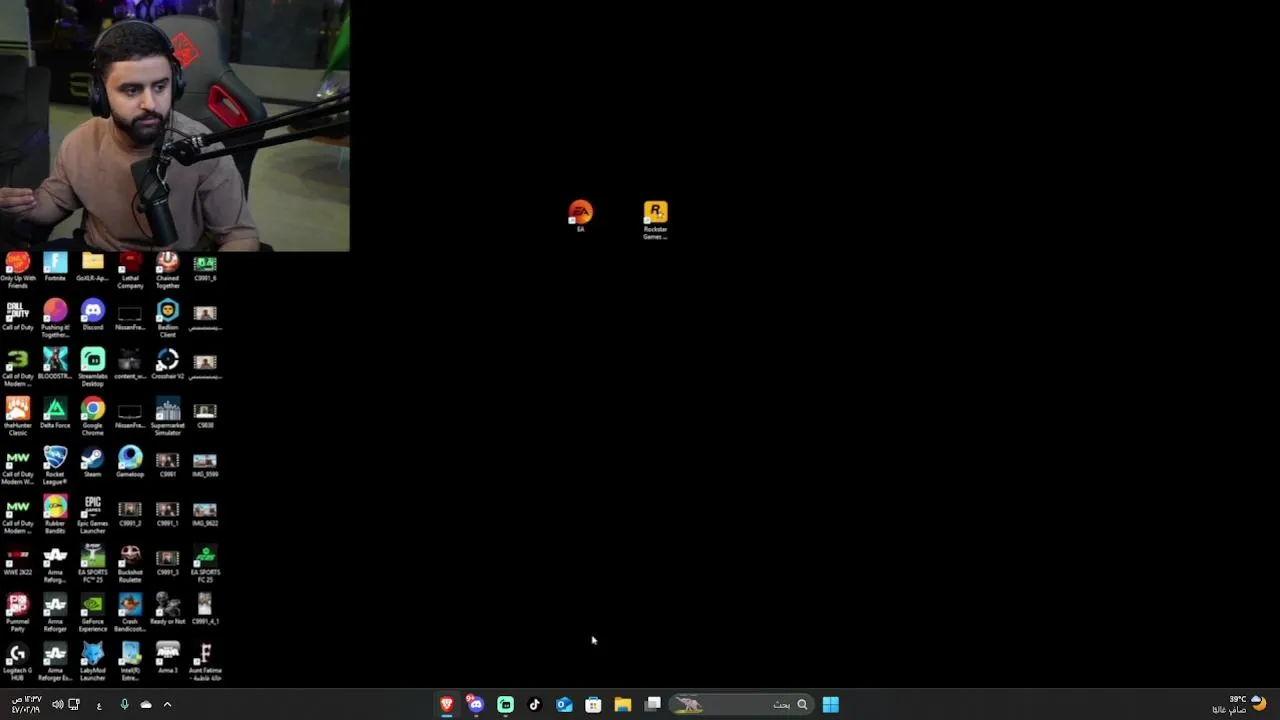Screen dimensions: 1280x720
Task: Select the Delta Force shortcut
Action: pyautogui.click(x=55, y=414)
